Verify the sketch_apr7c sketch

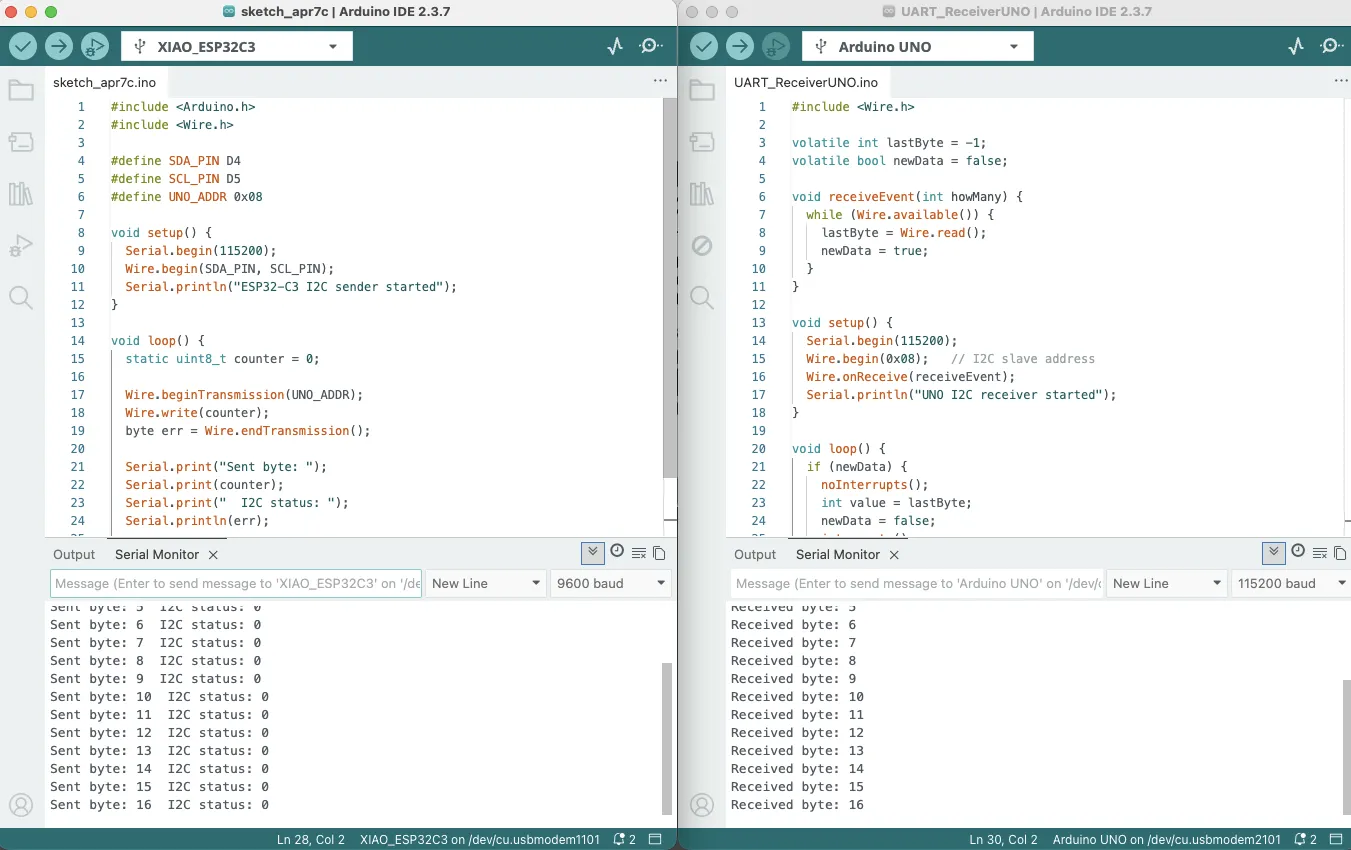point(23,46)
